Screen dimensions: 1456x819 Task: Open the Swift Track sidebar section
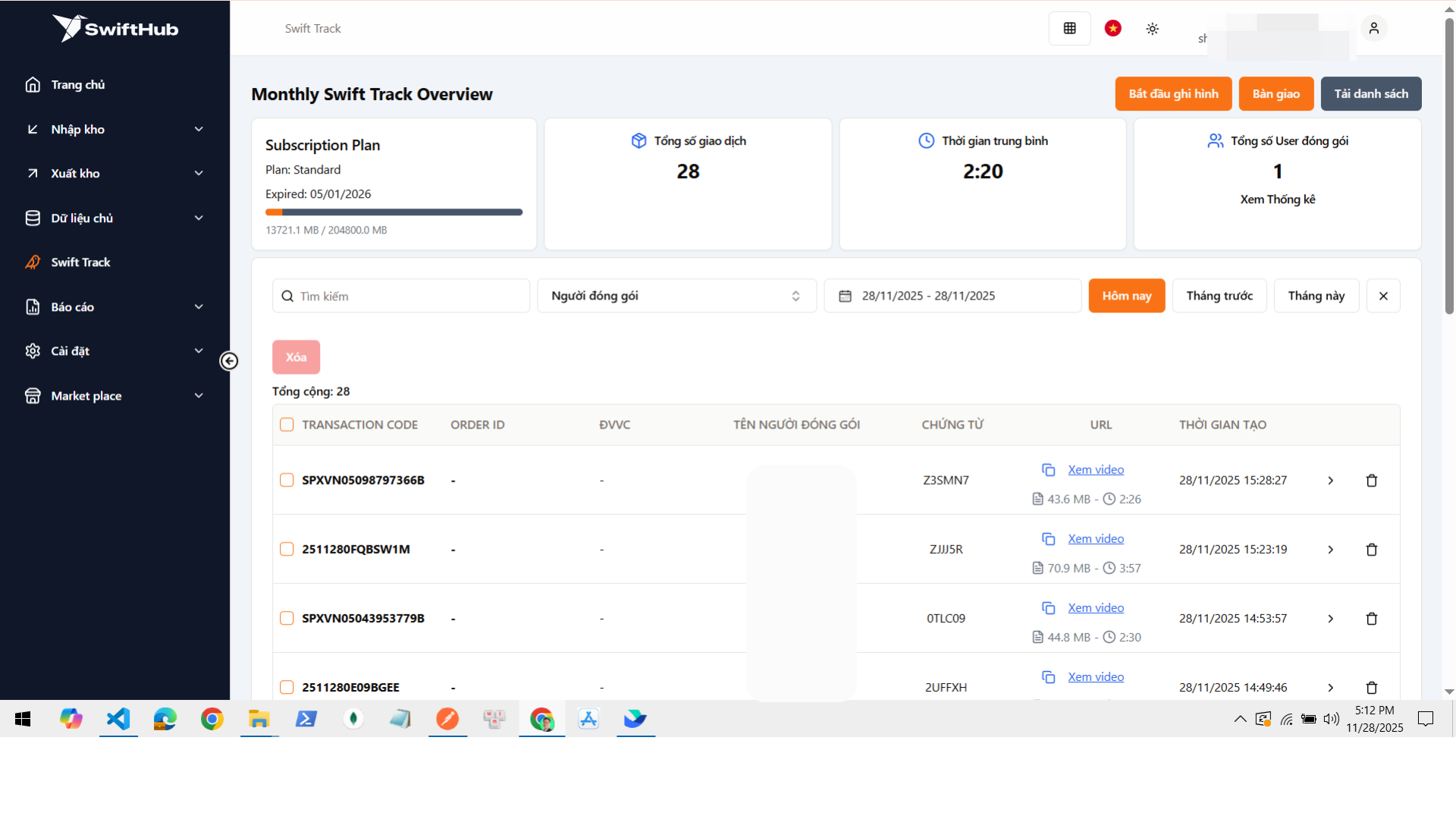click(80, 262)
